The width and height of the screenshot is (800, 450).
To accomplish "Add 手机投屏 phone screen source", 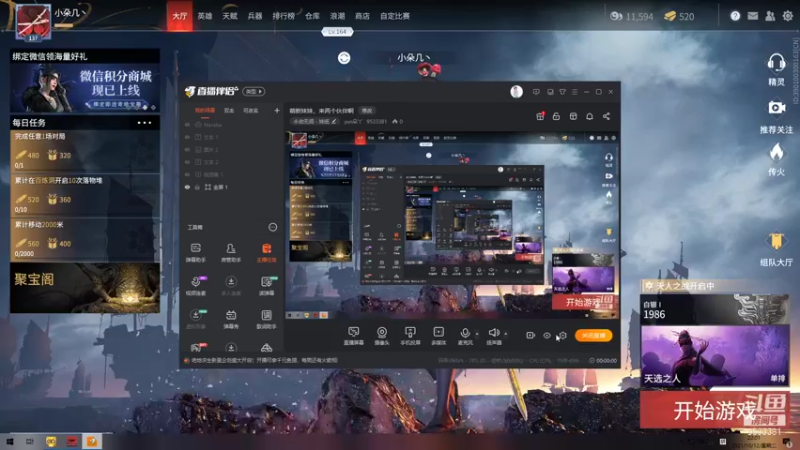I will pyautogui.click(x=410, y=336).
